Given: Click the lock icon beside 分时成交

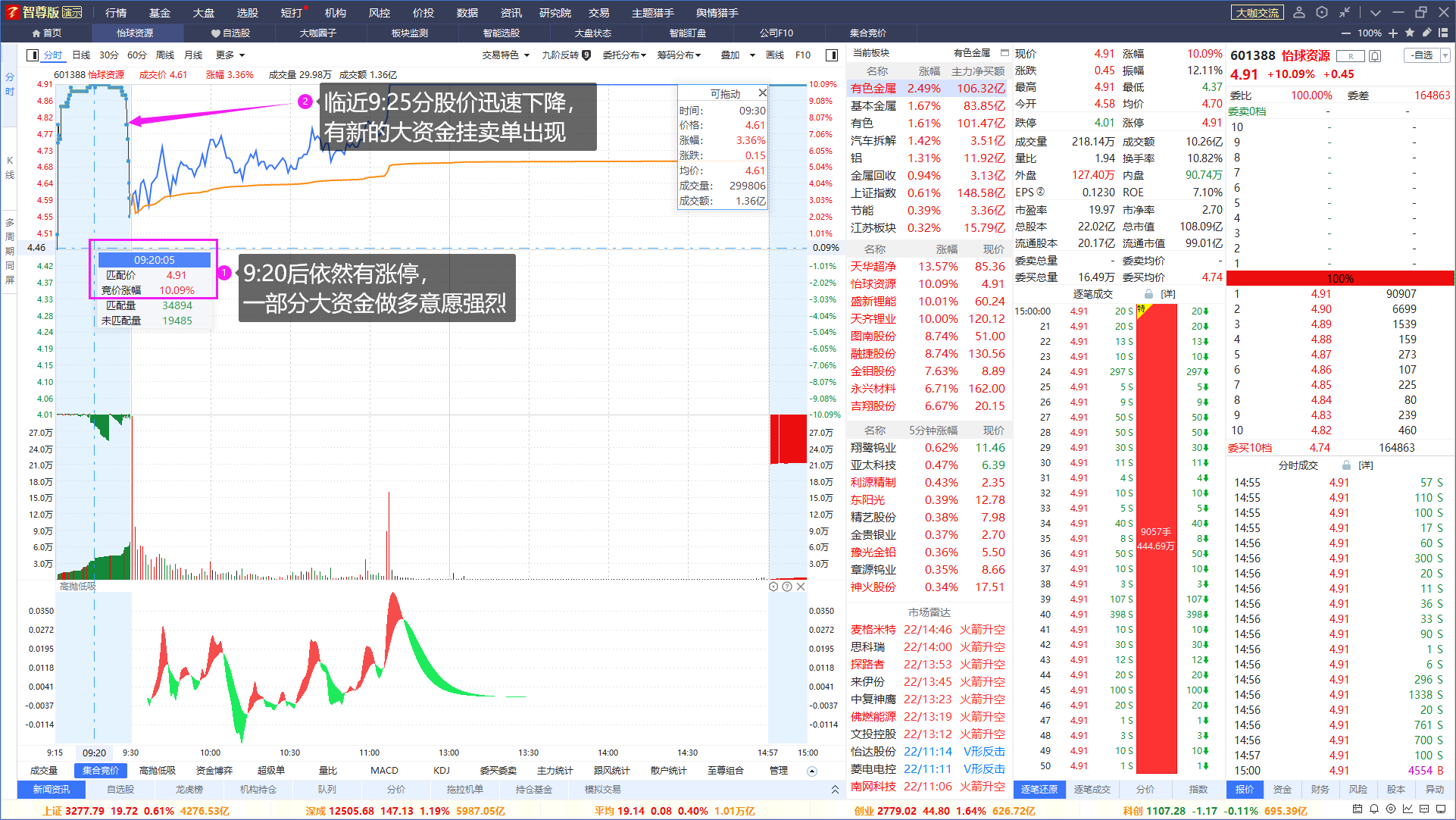Looking at the screenshot, I should pyautogui.click(x=1346, y=465).
